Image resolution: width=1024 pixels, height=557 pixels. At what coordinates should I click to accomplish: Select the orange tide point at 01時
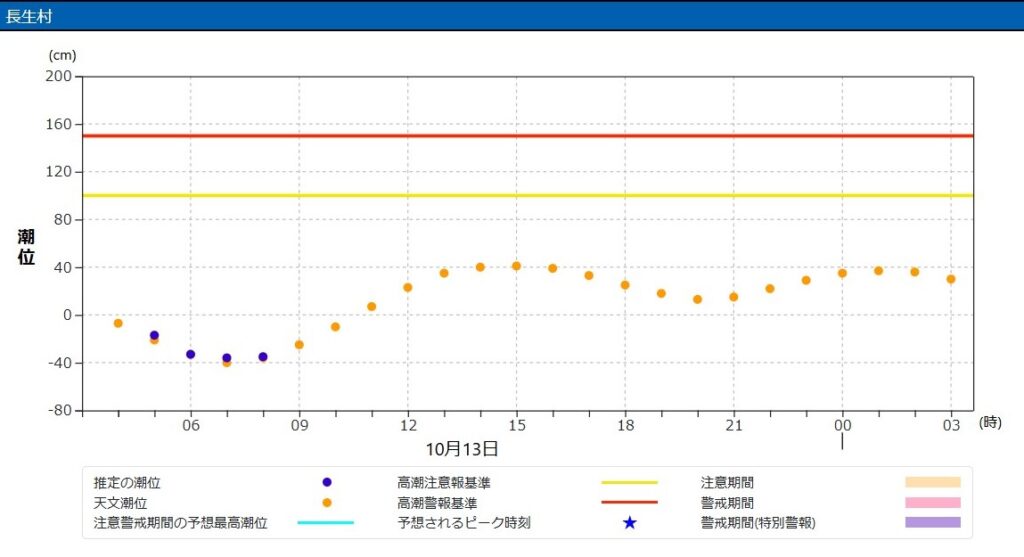point(878,271)
